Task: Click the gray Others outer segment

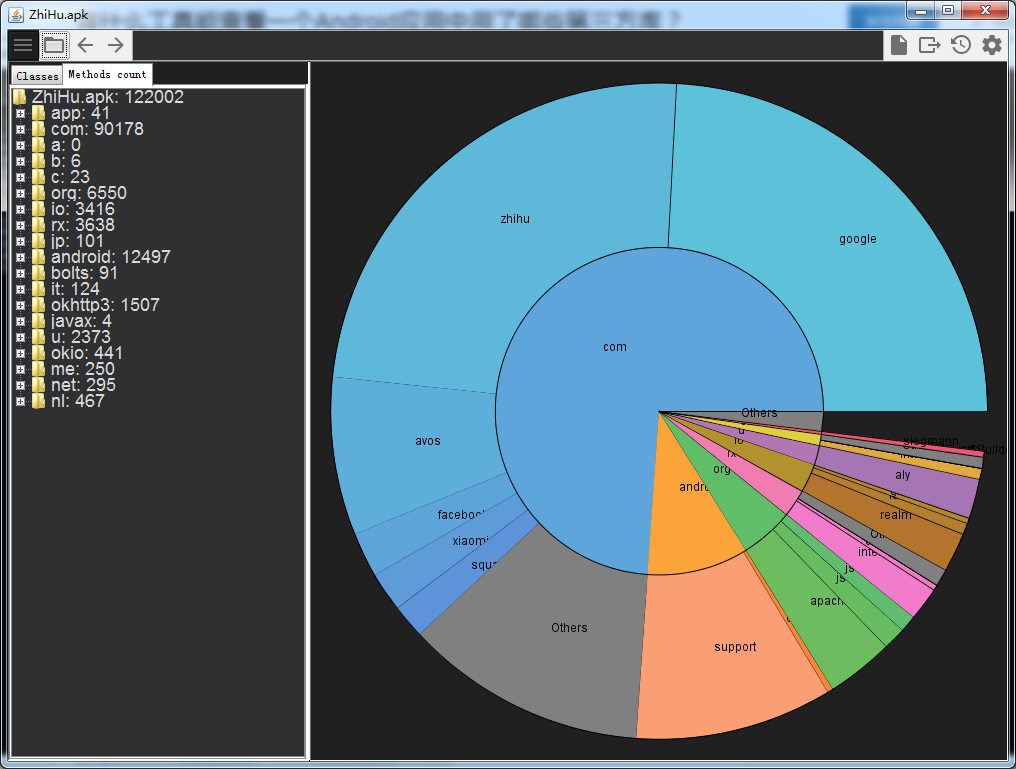Action: (569, 628)
